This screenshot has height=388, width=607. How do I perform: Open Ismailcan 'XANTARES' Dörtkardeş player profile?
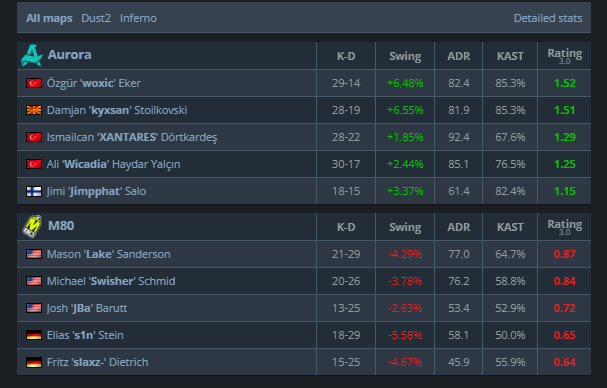click(x=132, y=137)
